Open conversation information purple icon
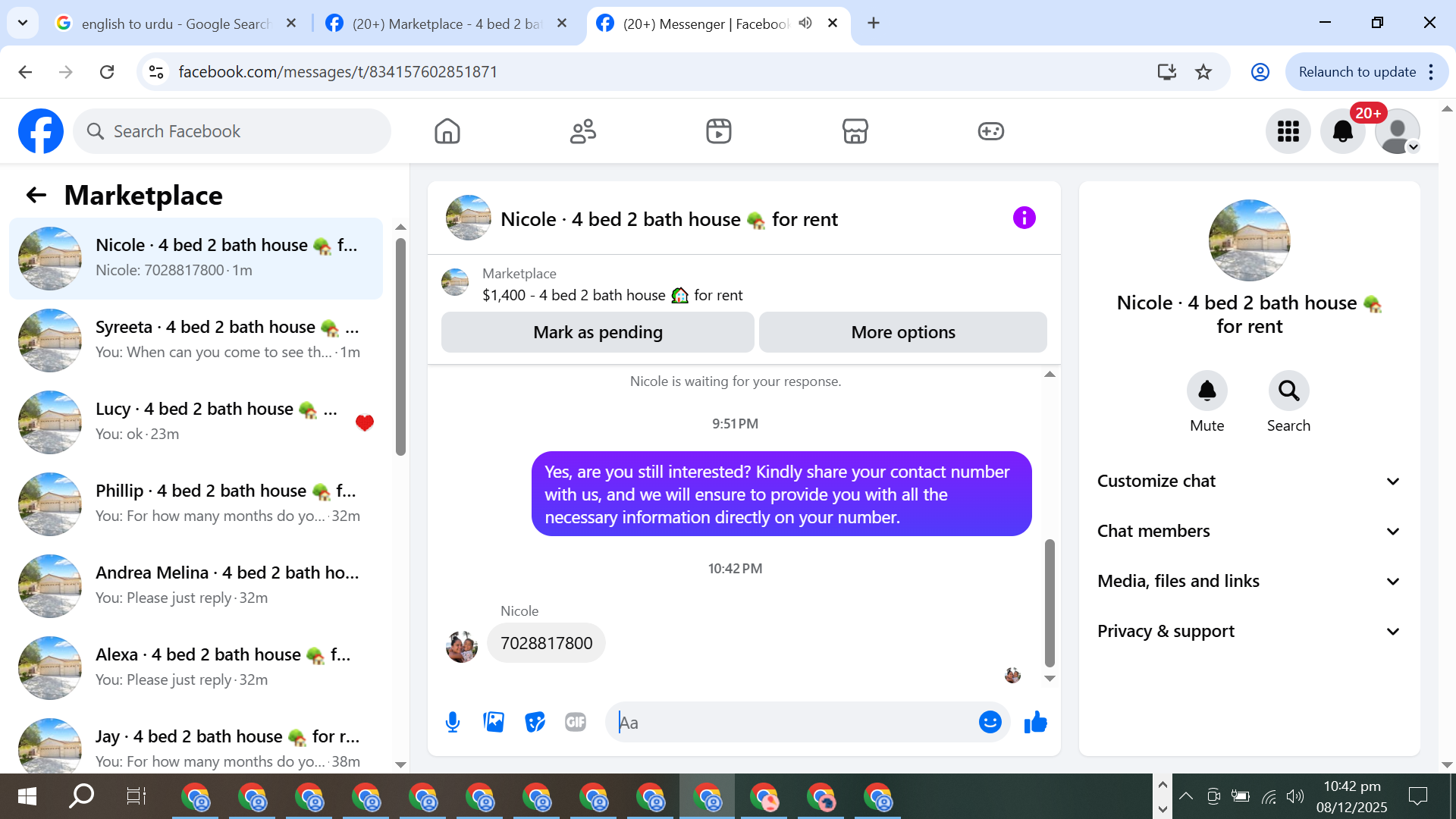The image size is (1456, 819). tap(1024, 218)
